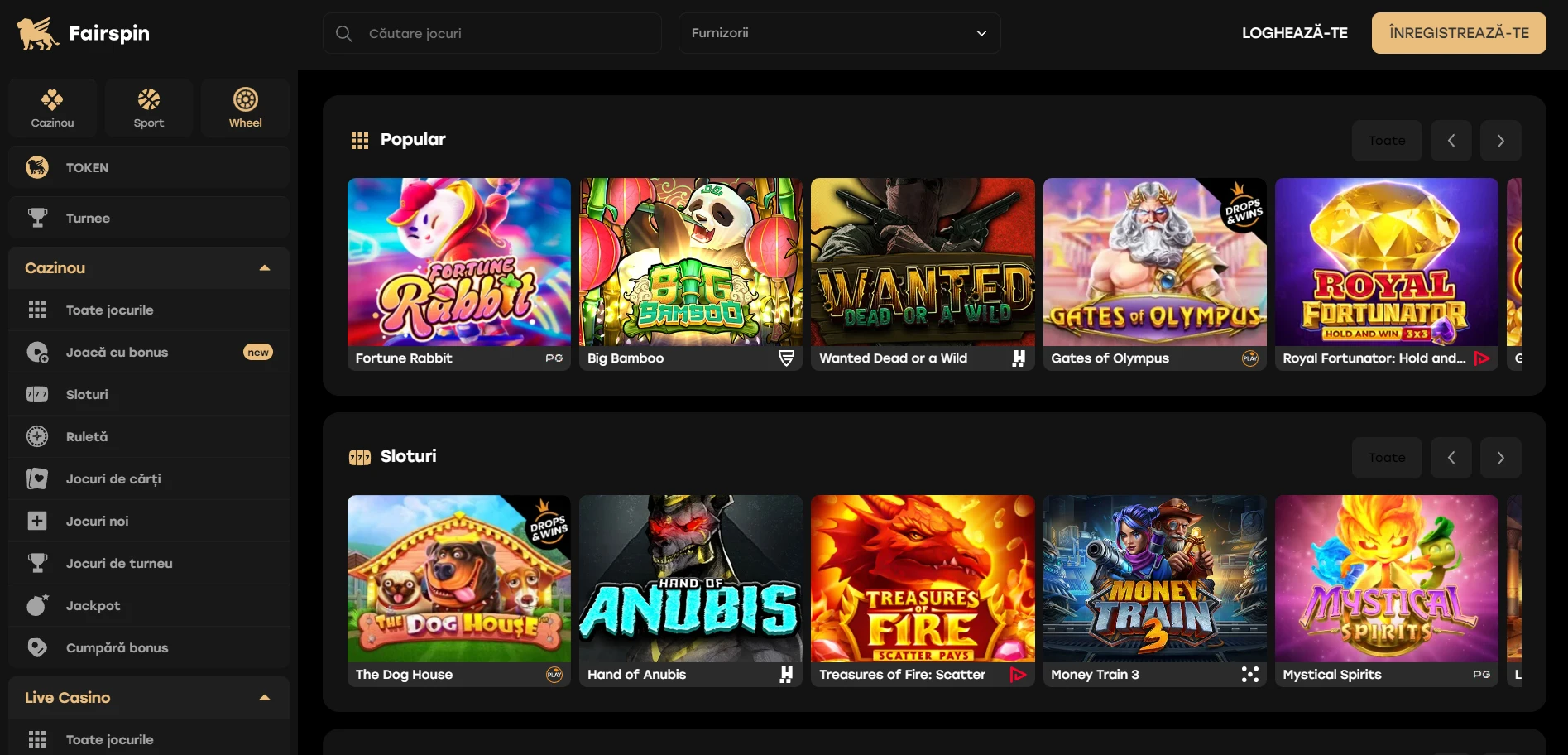Go to next Sloturi games

point(1500,458)
